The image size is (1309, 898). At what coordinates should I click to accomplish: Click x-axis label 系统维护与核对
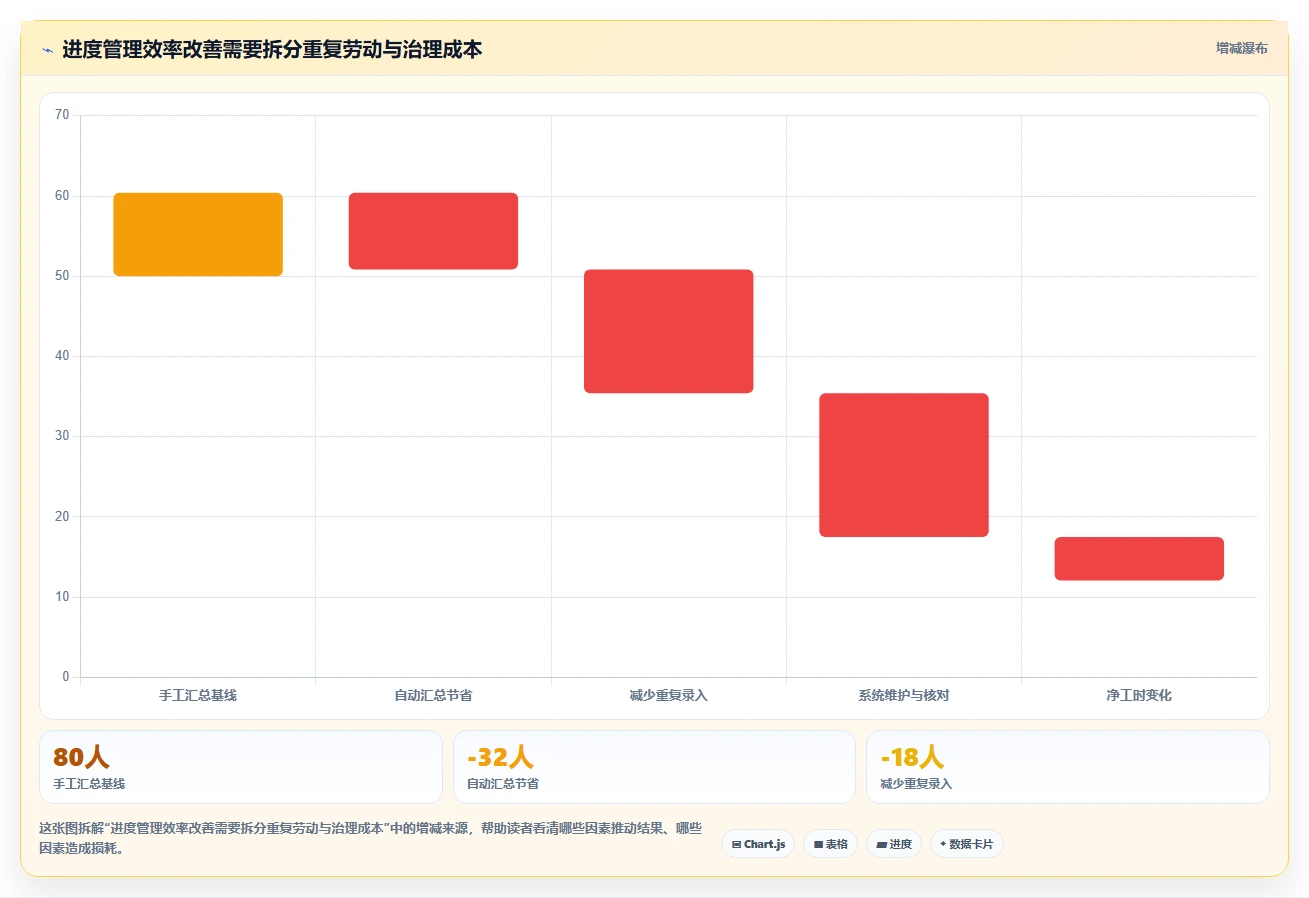coord(904,695)
